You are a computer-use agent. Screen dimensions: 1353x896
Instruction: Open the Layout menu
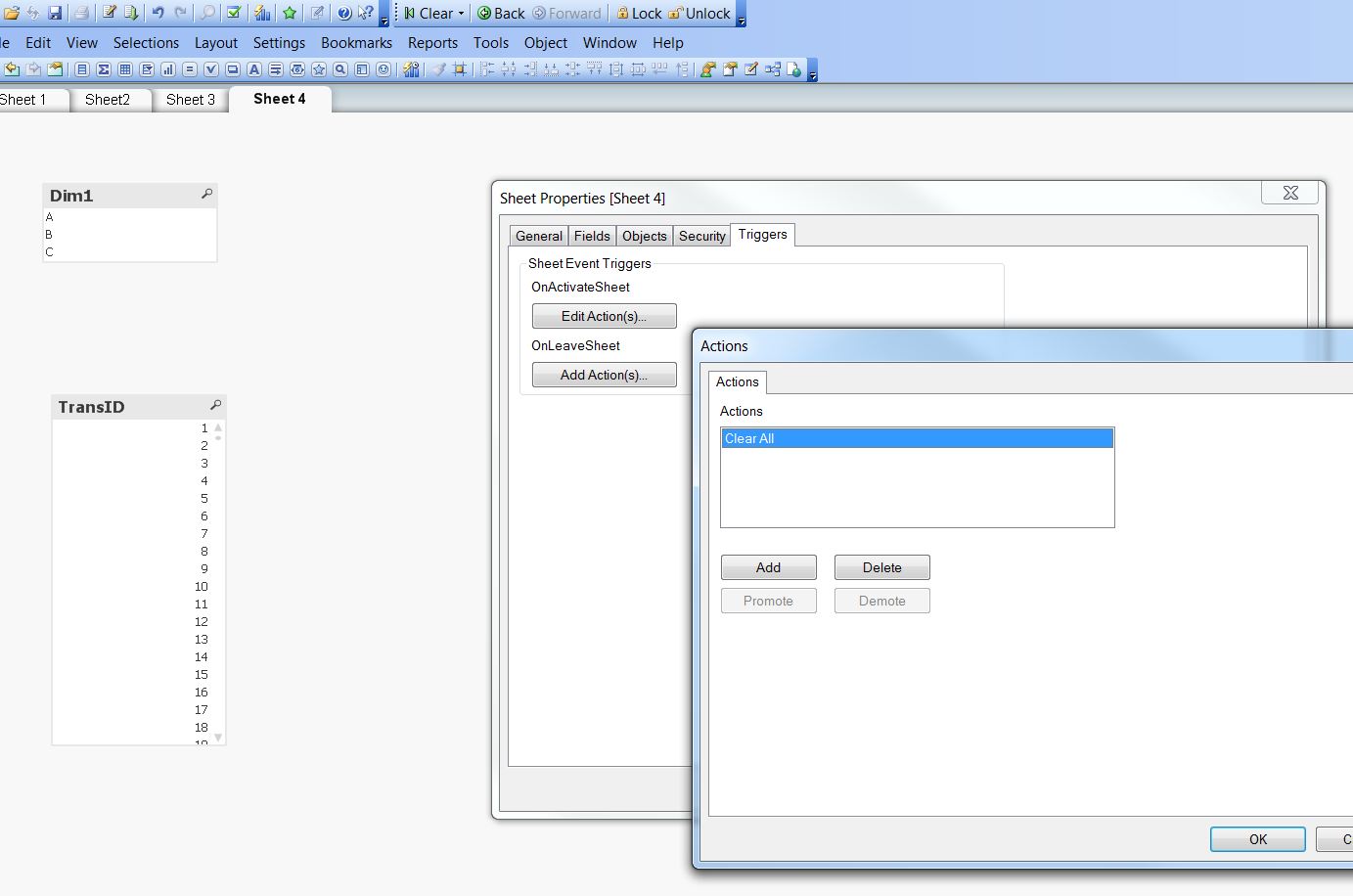tap(216, 43)
